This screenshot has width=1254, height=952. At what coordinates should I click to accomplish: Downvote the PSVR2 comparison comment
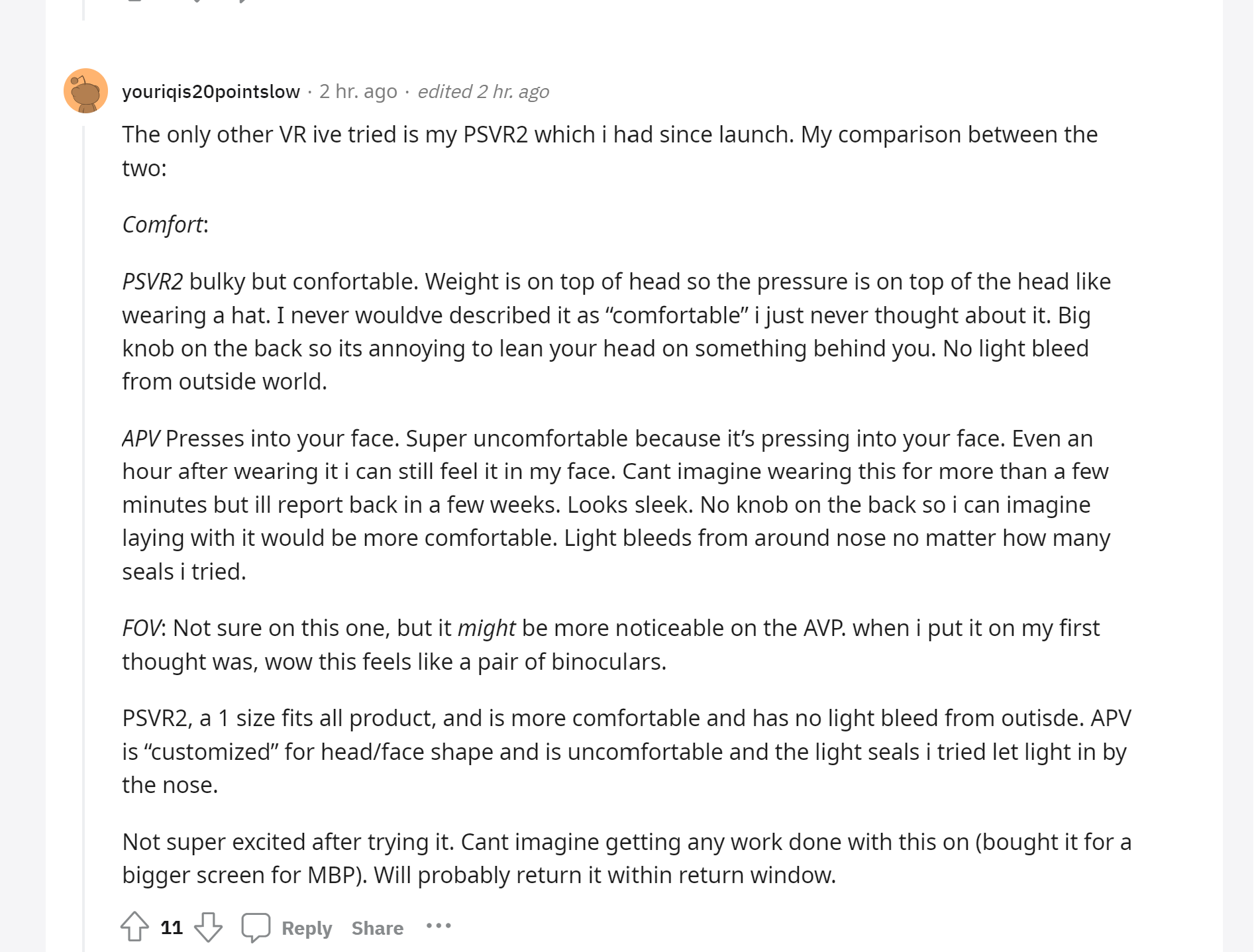[x=208, y=927]
